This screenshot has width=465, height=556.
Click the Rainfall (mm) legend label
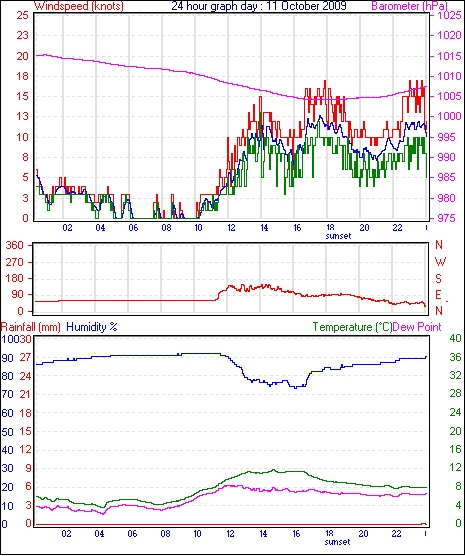(x=31, y=327)
